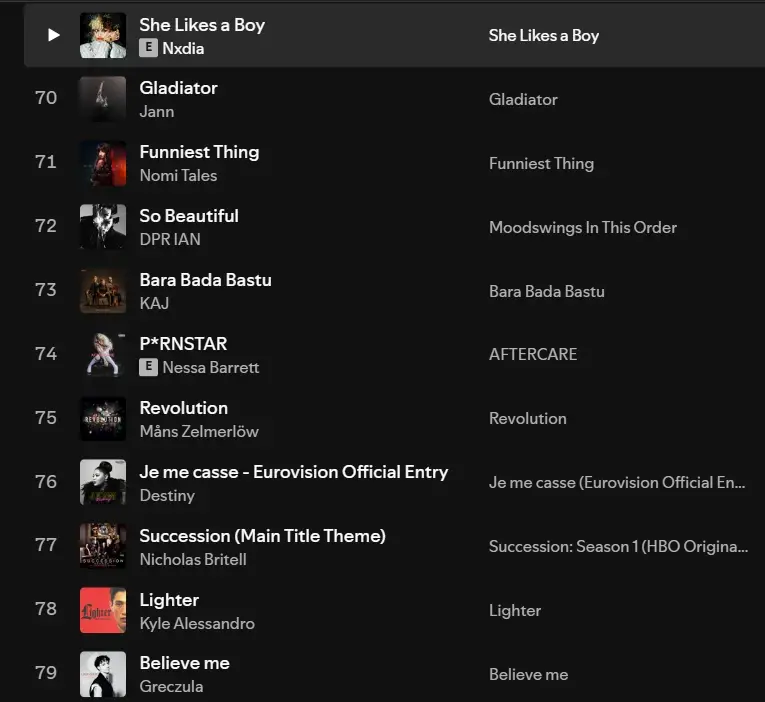This screenshot has width=765, height=702.
Task: Click the Explicit badge beside Nessa Barrett
Action: [148, 367]
